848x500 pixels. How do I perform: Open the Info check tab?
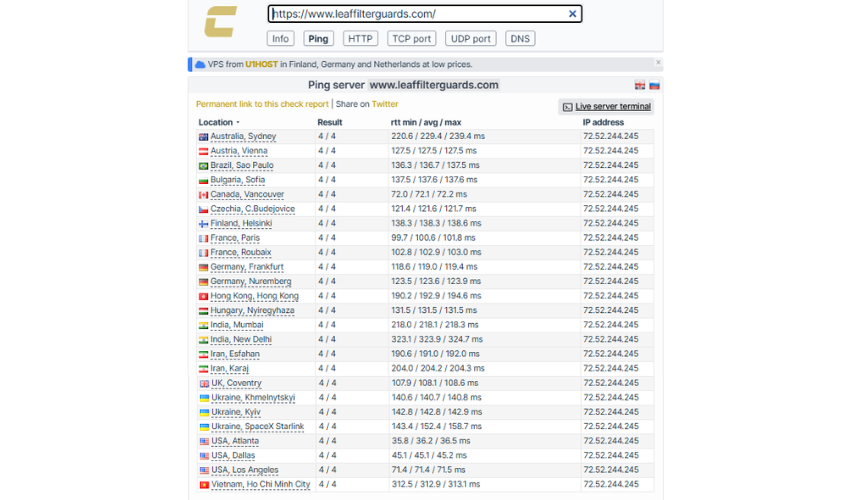[280, 39]
